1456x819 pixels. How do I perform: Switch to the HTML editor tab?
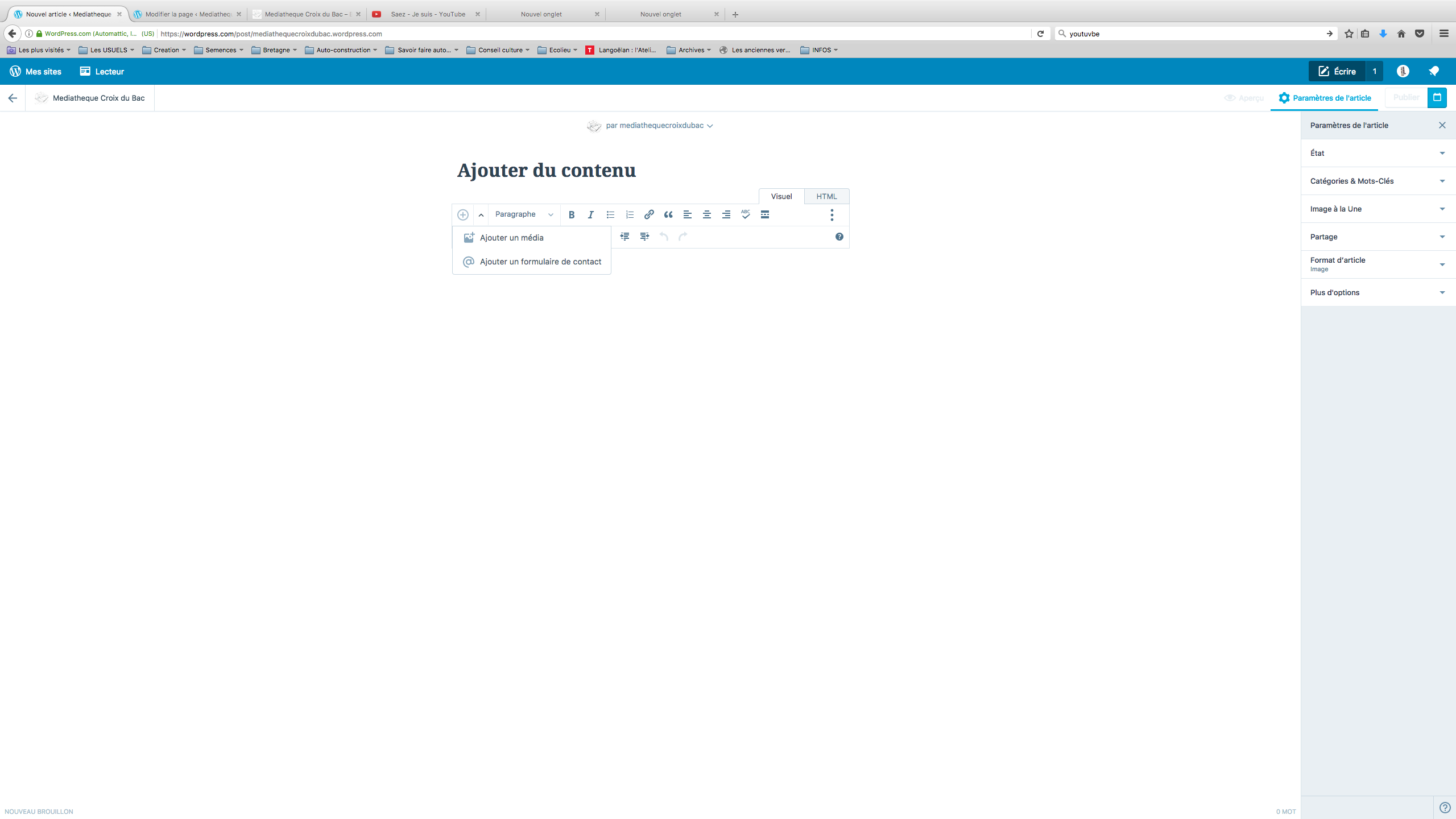pyautogui.click(x=826, y=196)
